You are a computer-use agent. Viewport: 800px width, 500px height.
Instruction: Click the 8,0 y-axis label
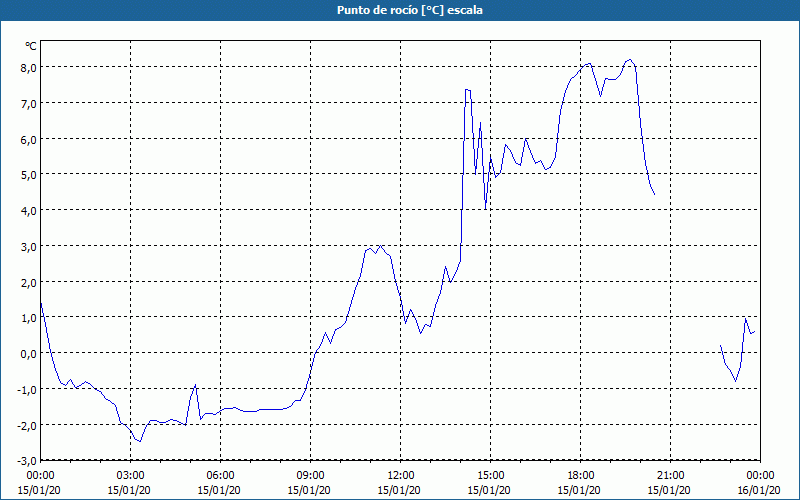(x=28, y=67)
